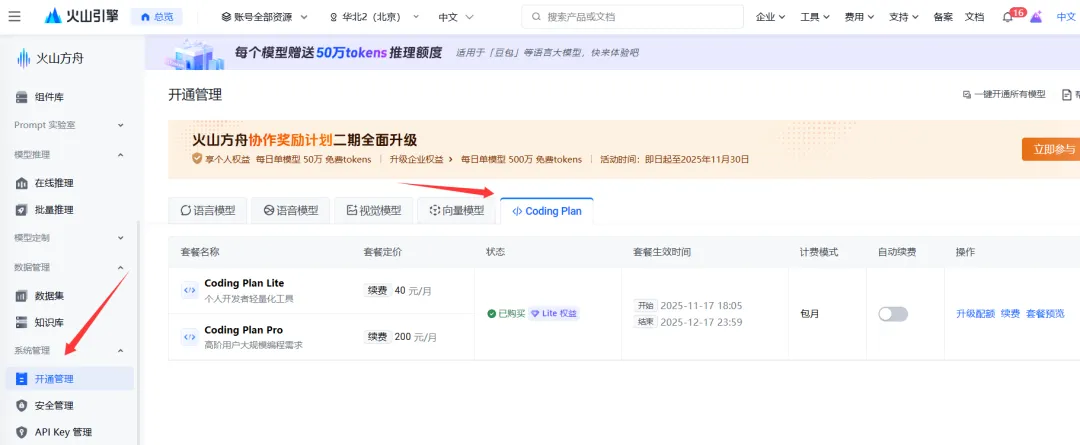Open 费用 menu

tap(860, 17)
